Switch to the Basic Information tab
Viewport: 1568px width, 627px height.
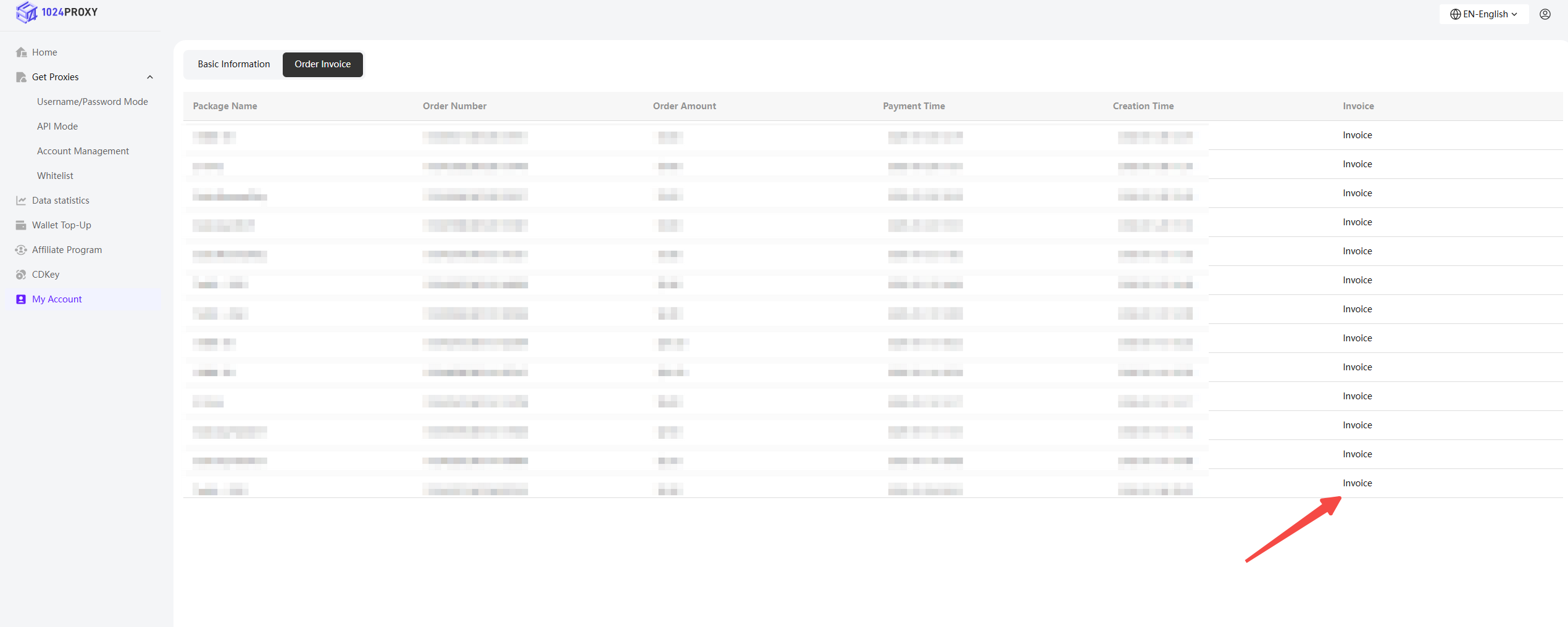click(x=233, y=64)
